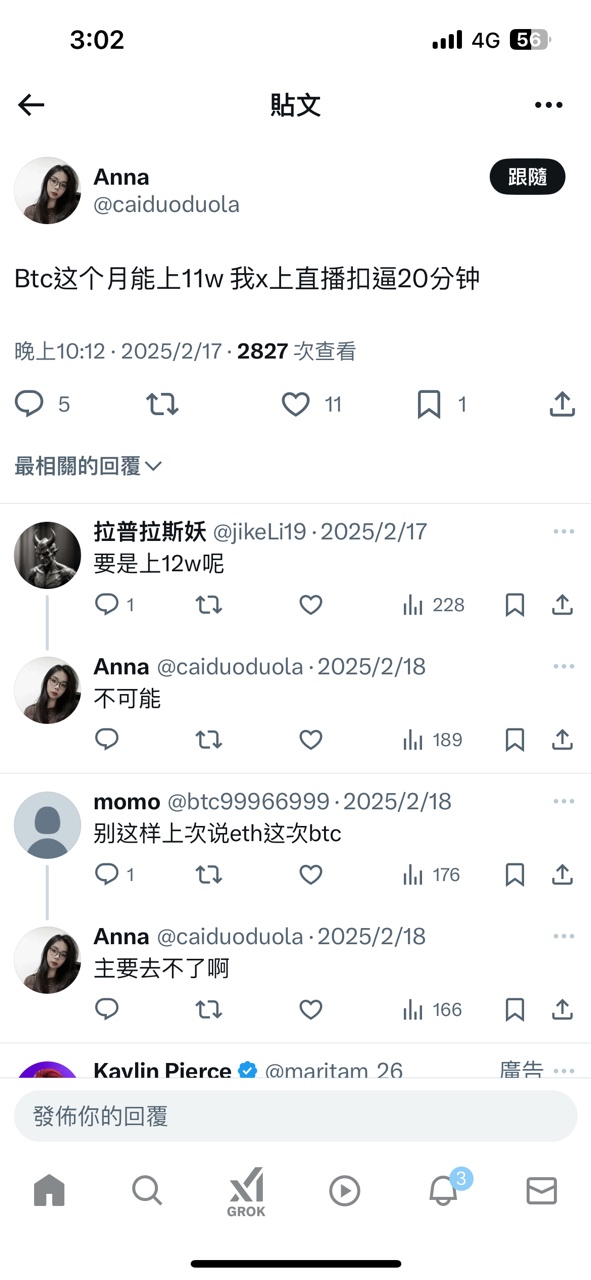Screen dimensions: 591x1280
Task: Open the Messages envelope tab
Action: click(541, 1190)
